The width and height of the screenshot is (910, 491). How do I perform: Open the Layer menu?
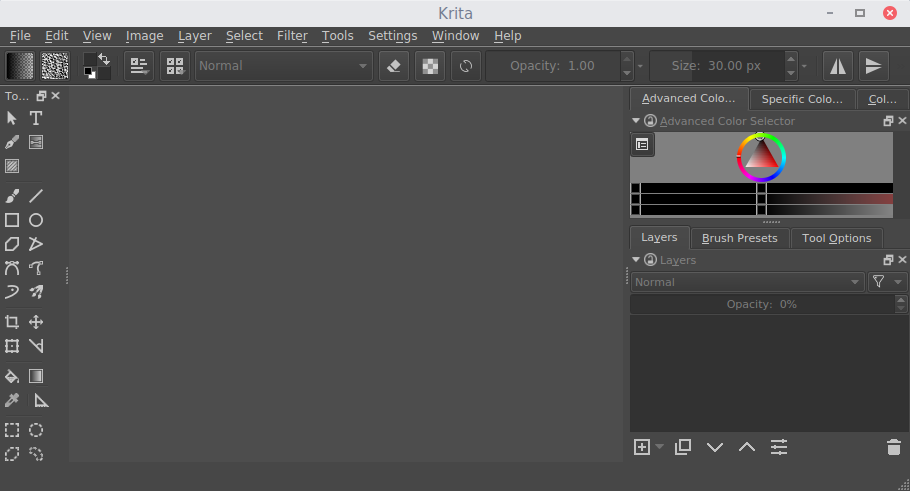pos(195,36)
